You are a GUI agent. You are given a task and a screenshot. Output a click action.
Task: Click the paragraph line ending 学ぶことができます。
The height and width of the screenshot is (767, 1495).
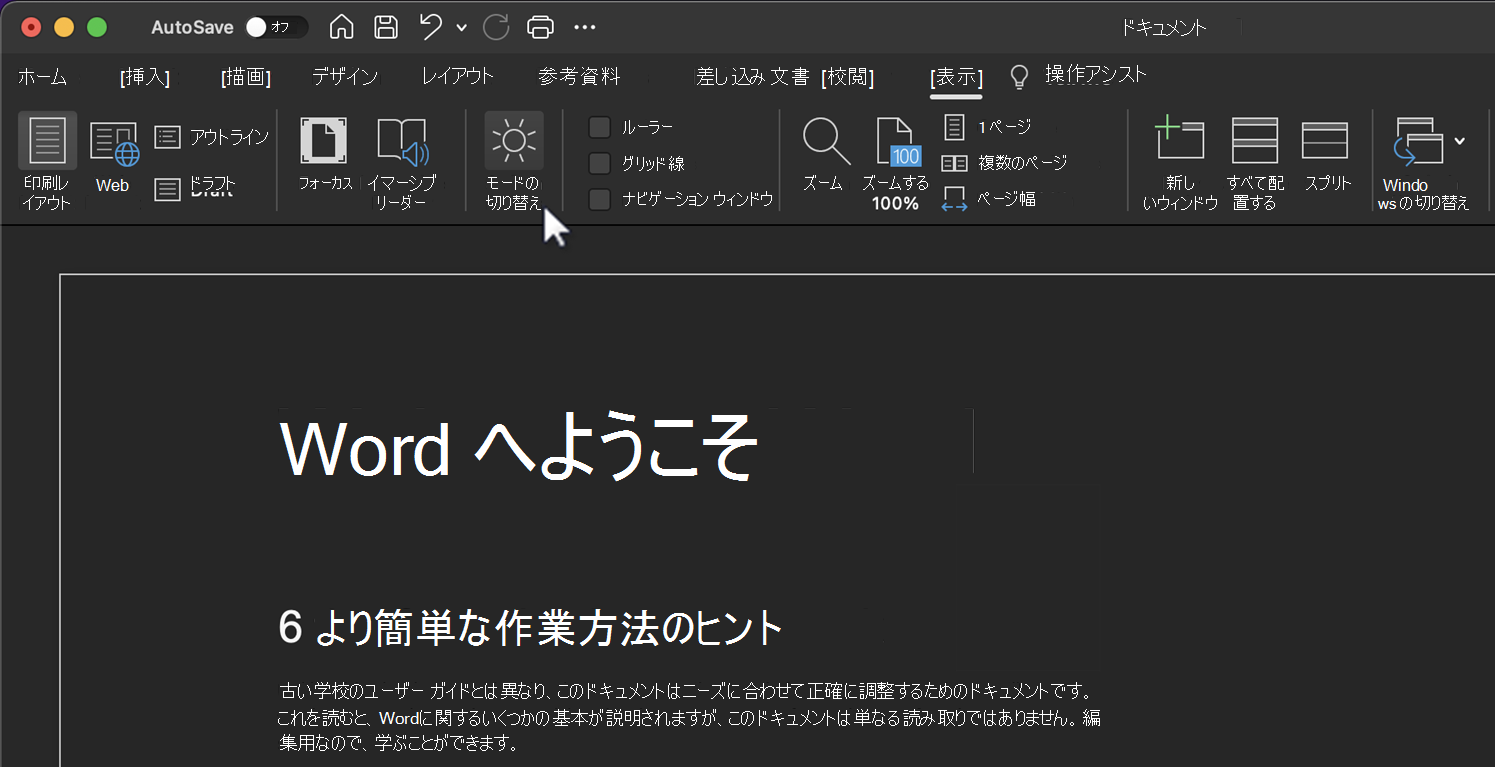(399, 744)
